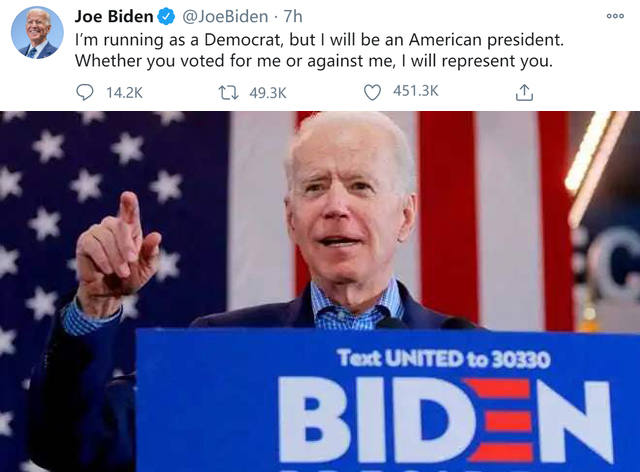
Task: Open the three-dot more options menu
Action: [x=615, y=16]
